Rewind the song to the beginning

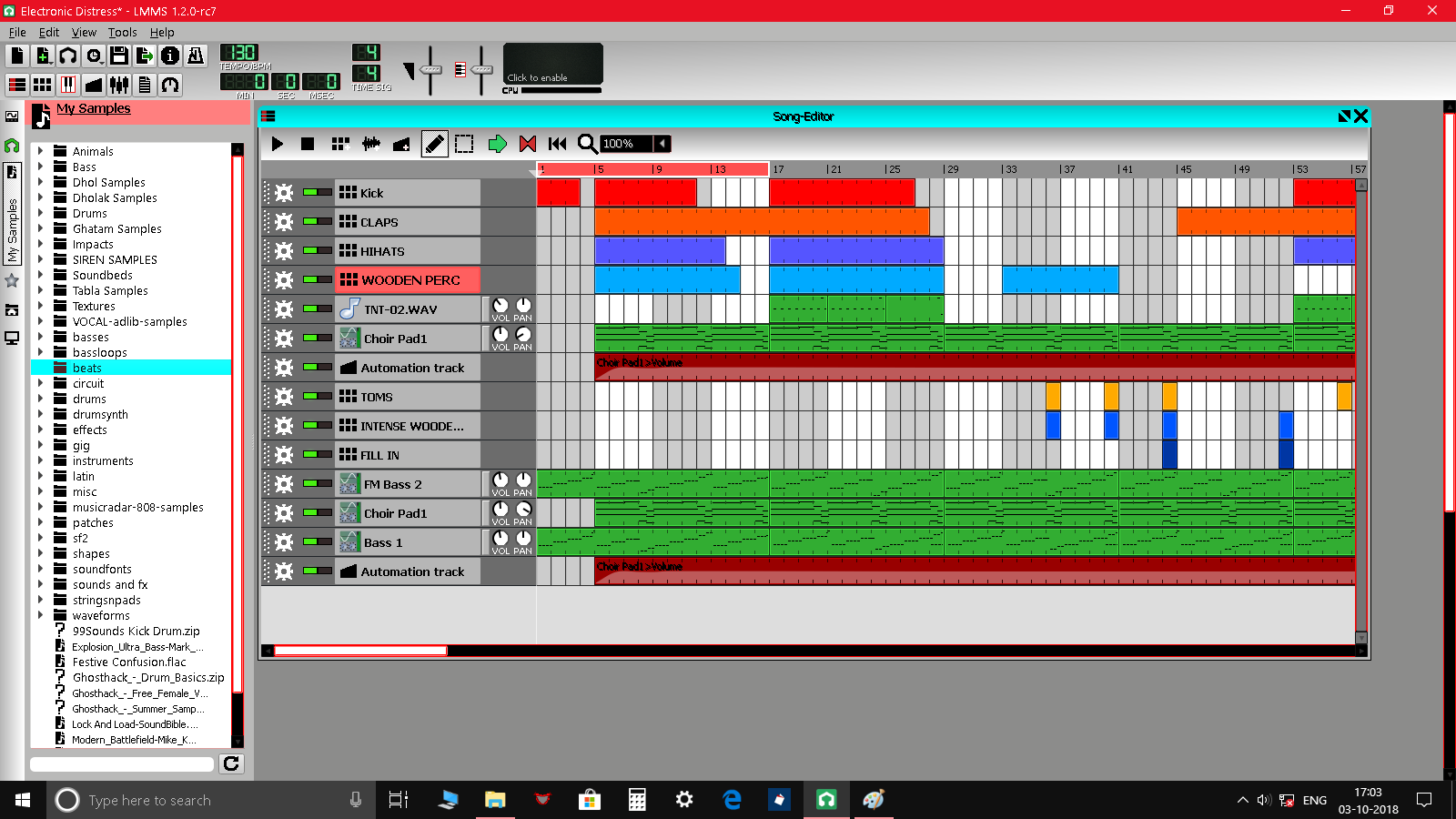[558, 144]
